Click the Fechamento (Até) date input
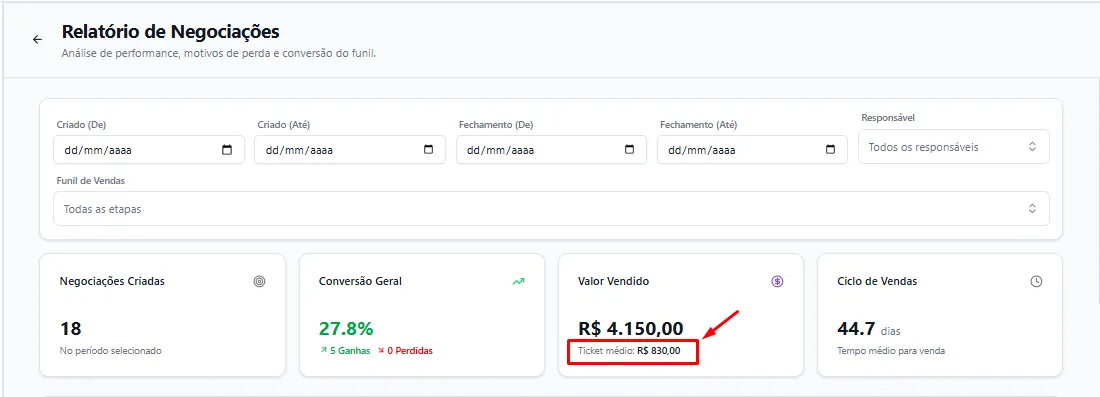 (x=752, y=149)
